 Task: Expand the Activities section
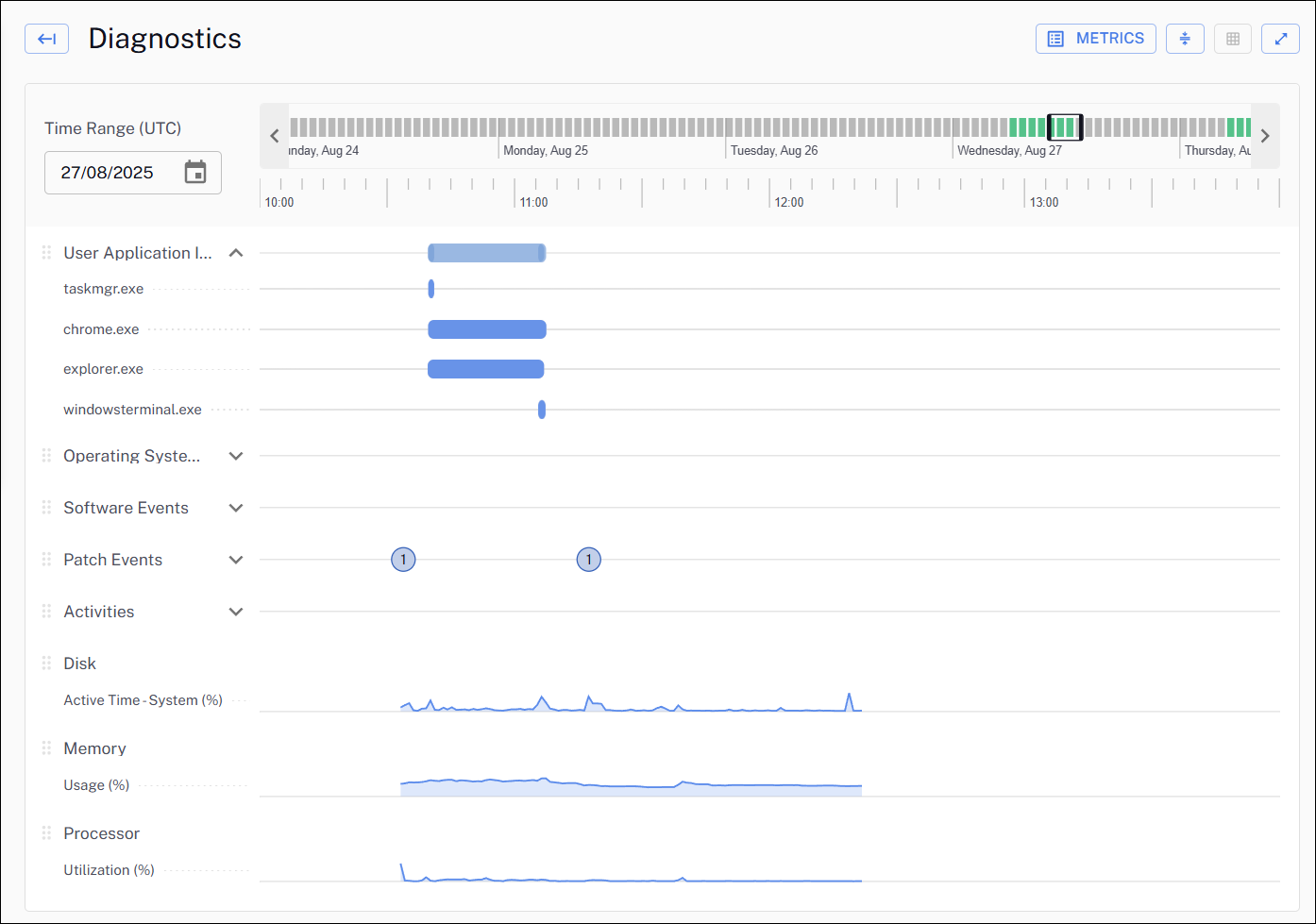[x=236, y=612]
